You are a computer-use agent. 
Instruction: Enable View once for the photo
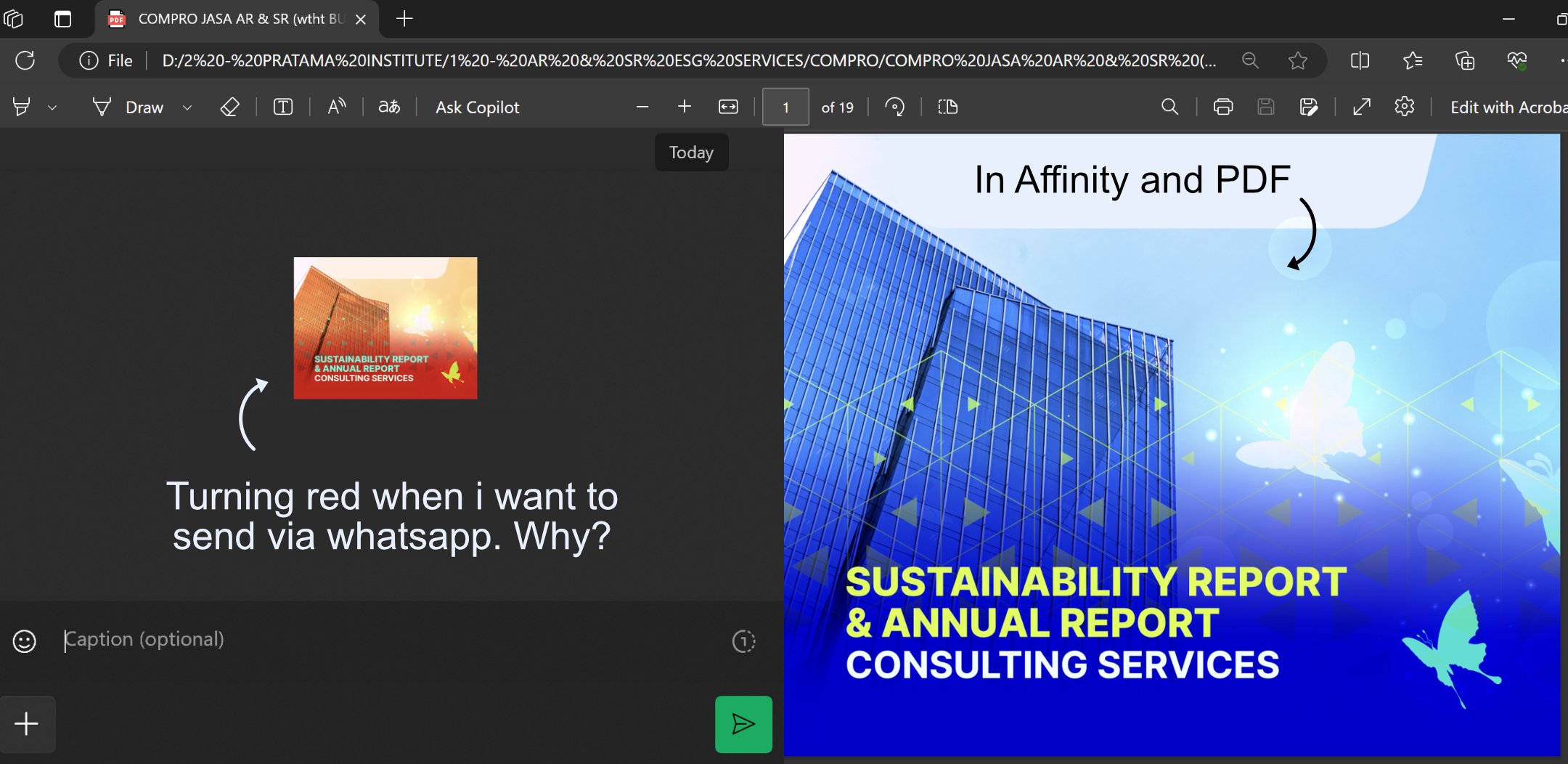click(744, 641)
